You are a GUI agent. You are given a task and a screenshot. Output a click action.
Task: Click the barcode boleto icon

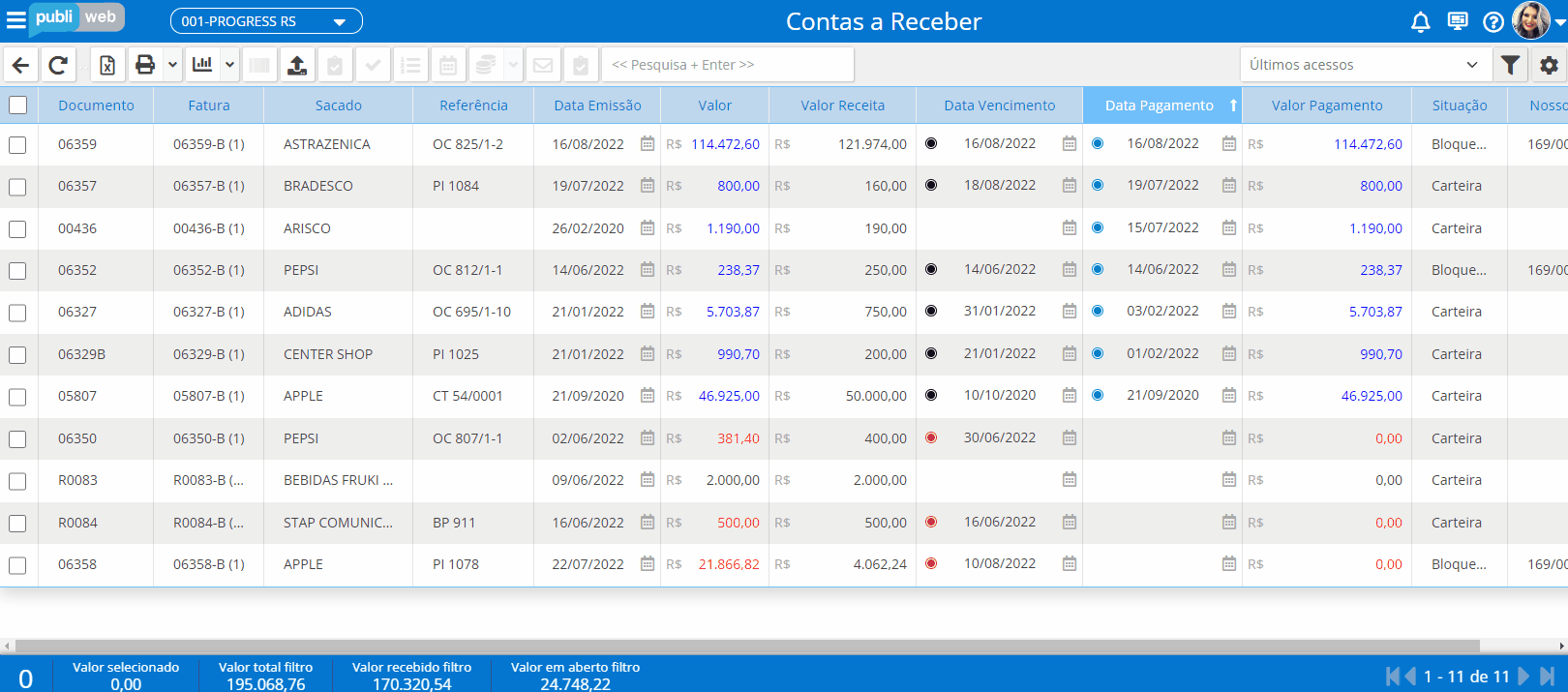[x=259, y=65]
